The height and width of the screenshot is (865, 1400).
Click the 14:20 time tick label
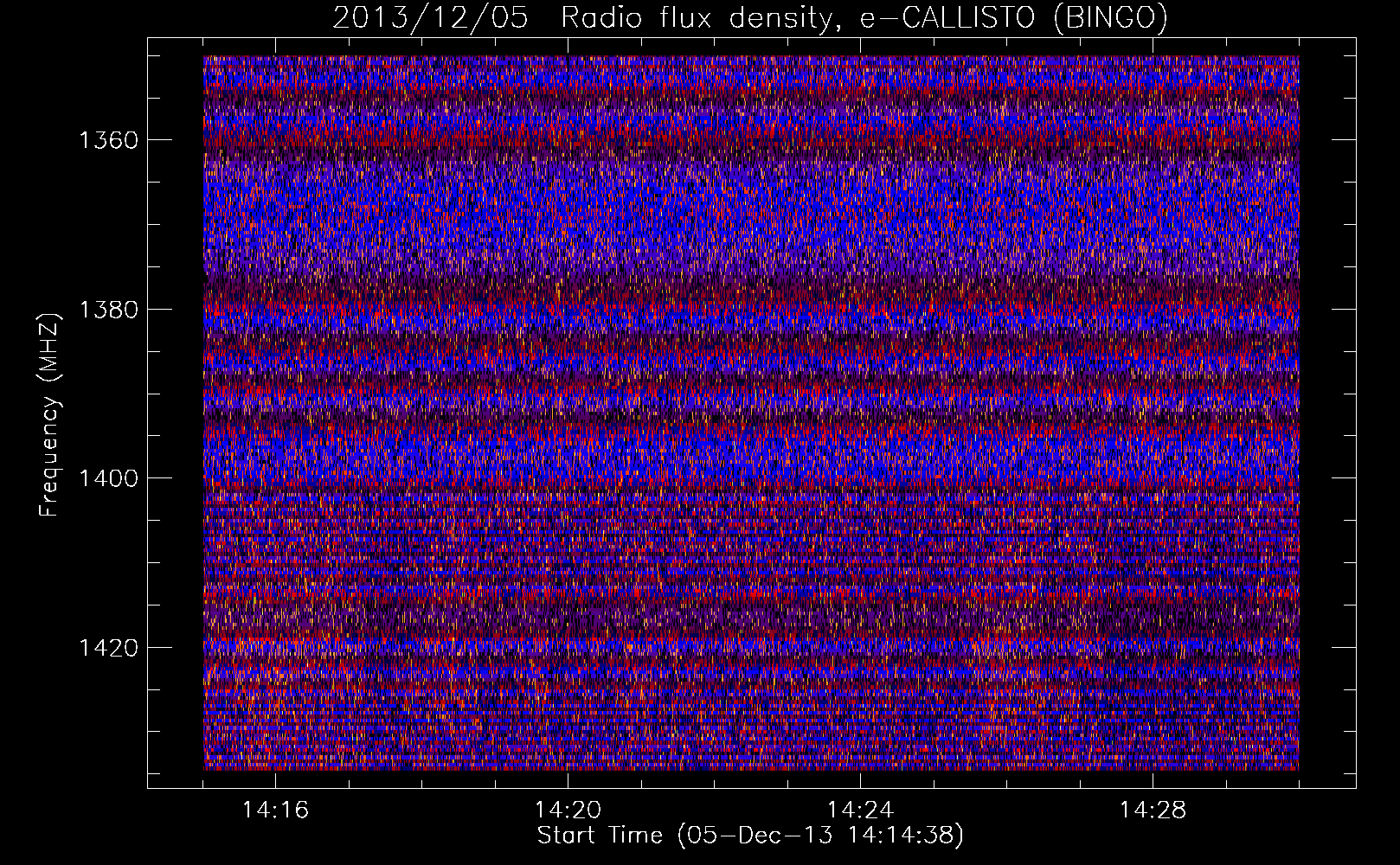tap(568, 811)
